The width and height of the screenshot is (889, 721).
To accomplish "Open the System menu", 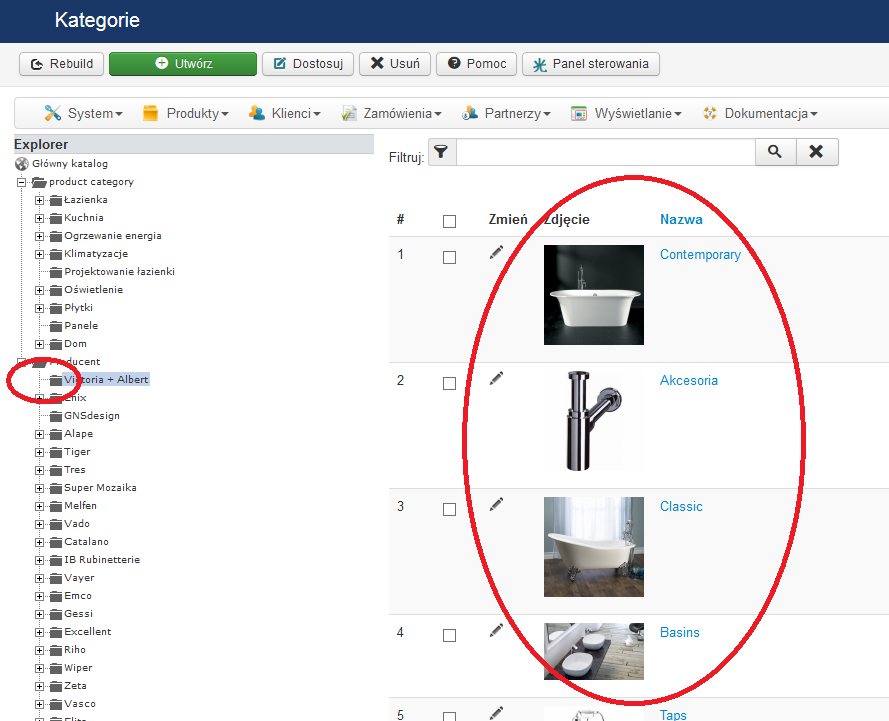I will coord(83,113).
